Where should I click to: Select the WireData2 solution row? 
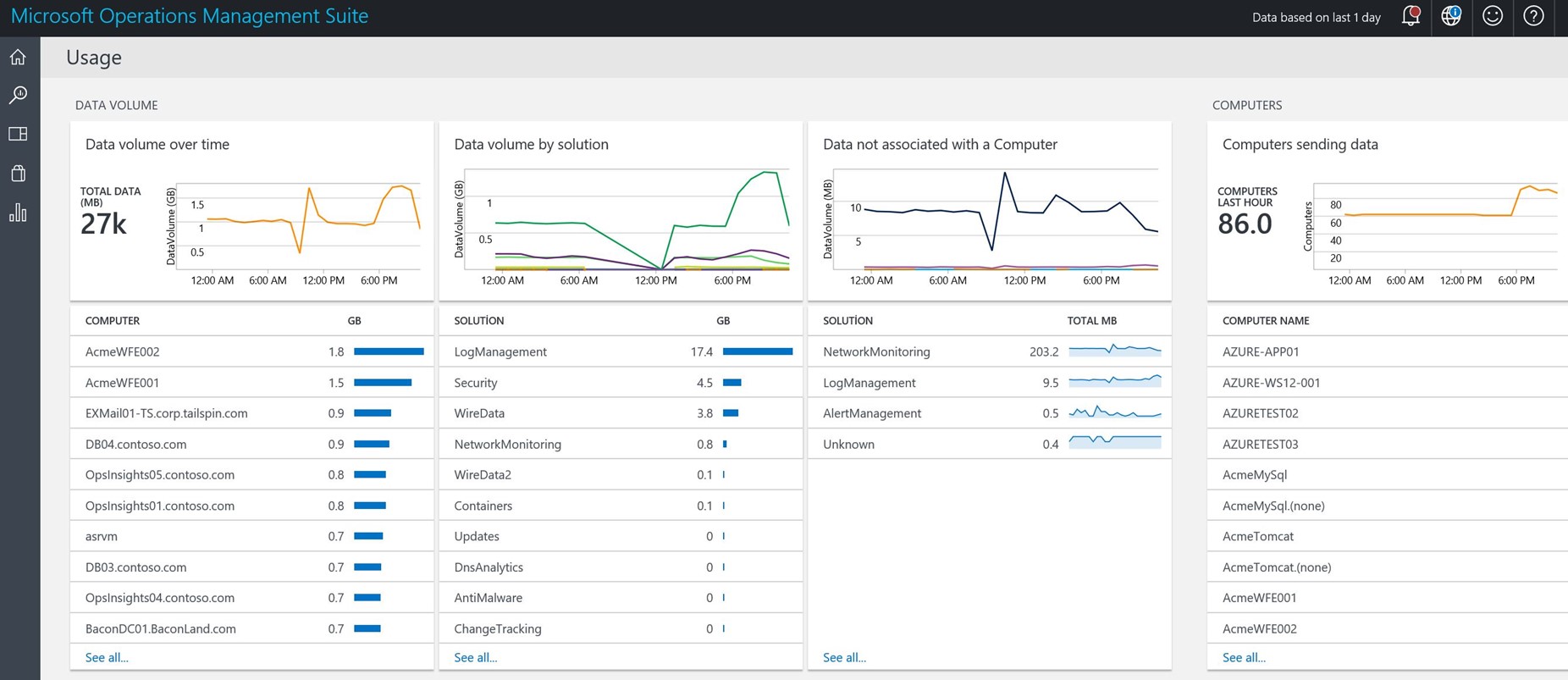(621, 474)
